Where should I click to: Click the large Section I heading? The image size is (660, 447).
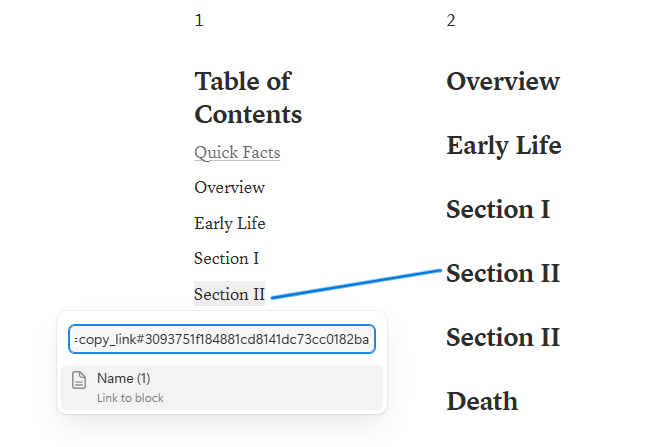(498, 209)
